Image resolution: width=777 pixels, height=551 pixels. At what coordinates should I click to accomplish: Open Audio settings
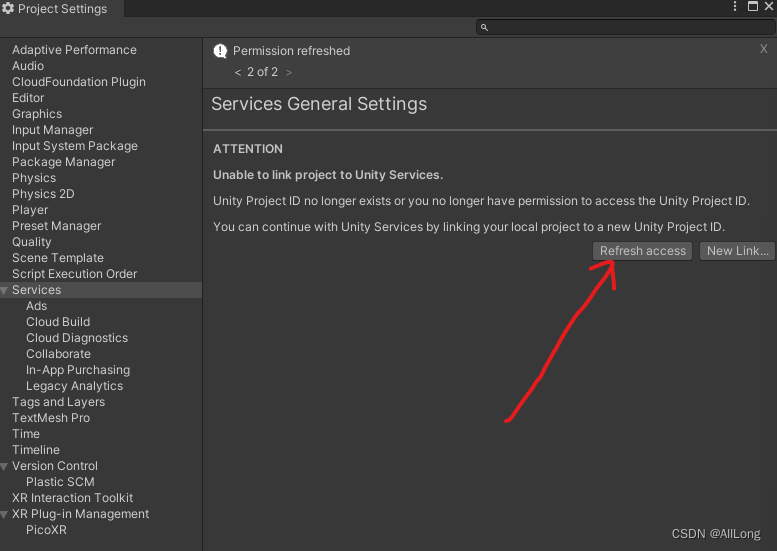[28, 66]
